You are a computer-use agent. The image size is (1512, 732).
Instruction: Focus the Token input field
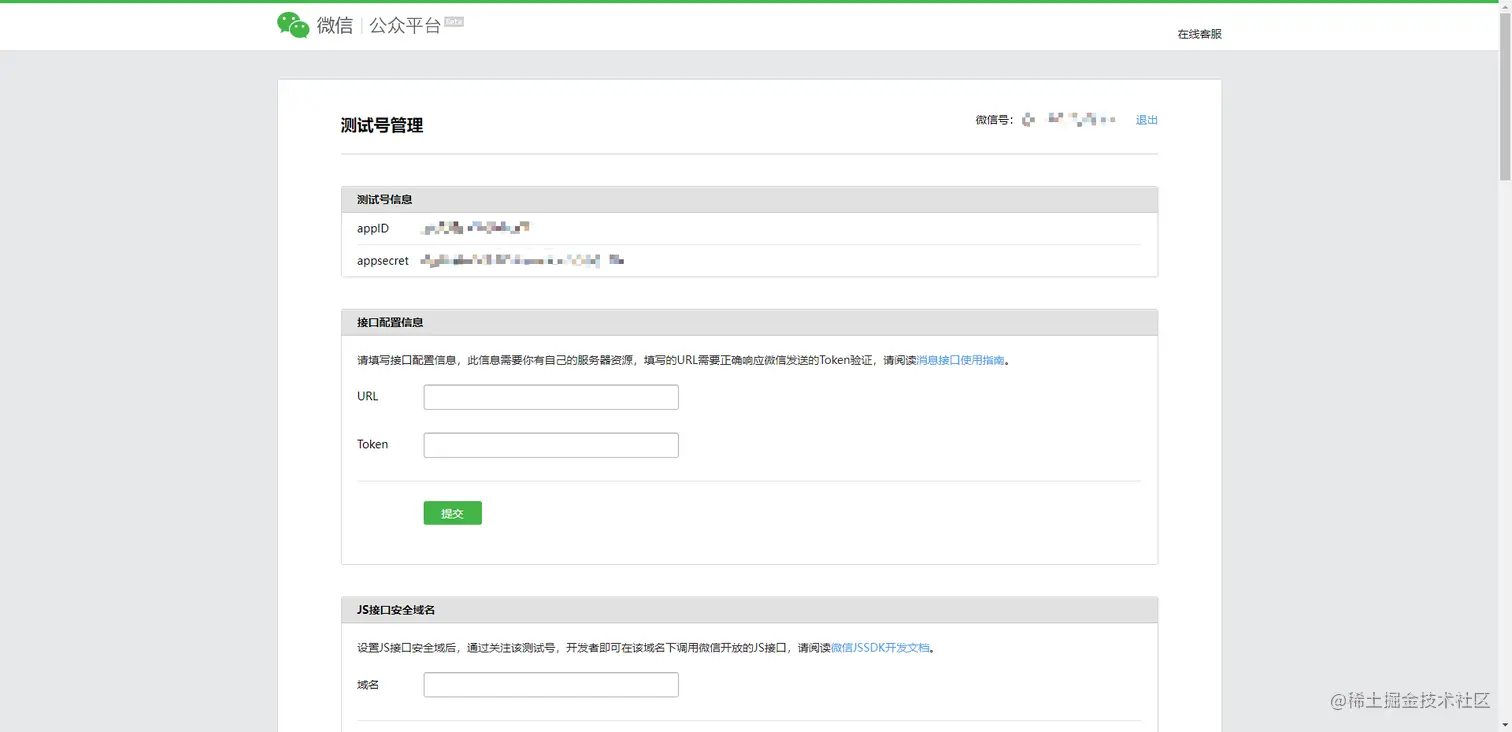(x=551, y=445)
